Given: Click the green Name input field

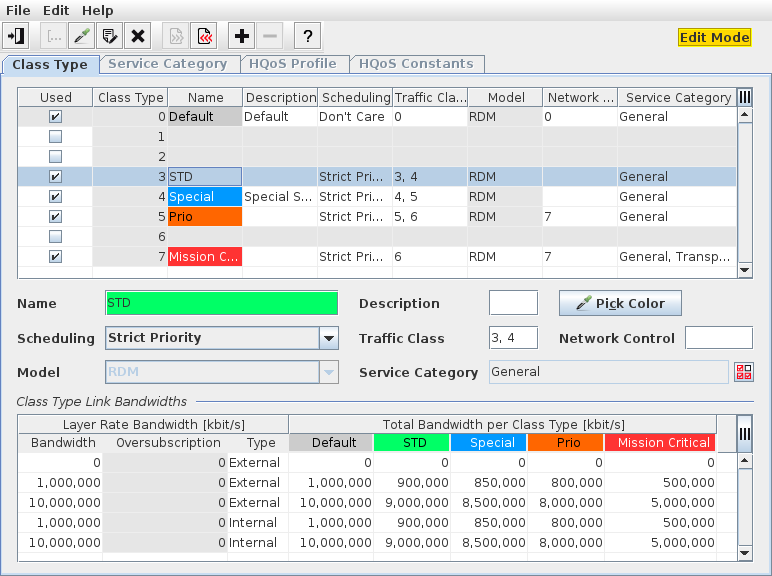Looking at the screenshot, I should pyautogui.click(x=222, y=303).
